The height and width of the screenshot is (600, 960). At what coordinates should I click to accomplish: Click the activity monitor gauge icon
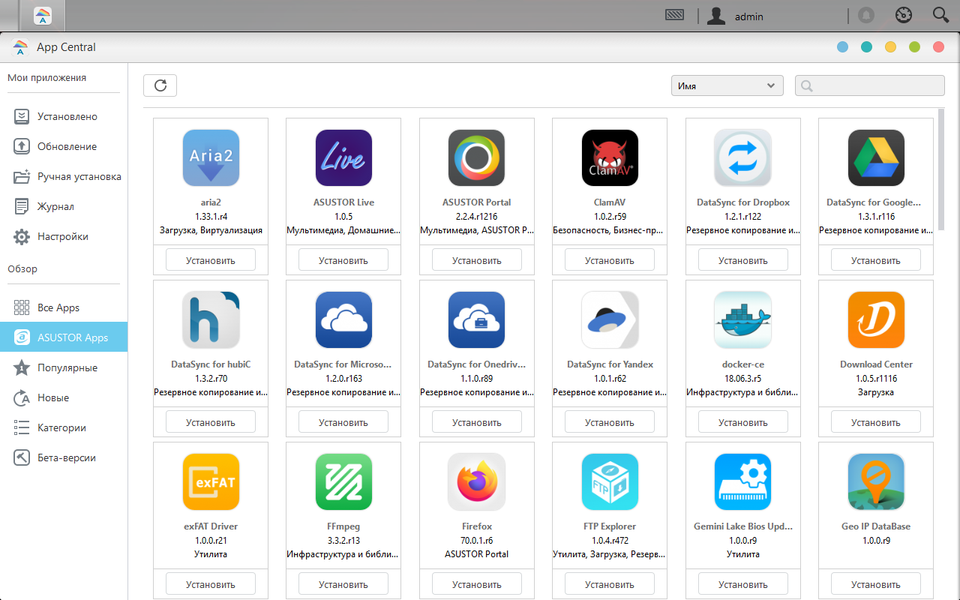(x=904, y=15)
